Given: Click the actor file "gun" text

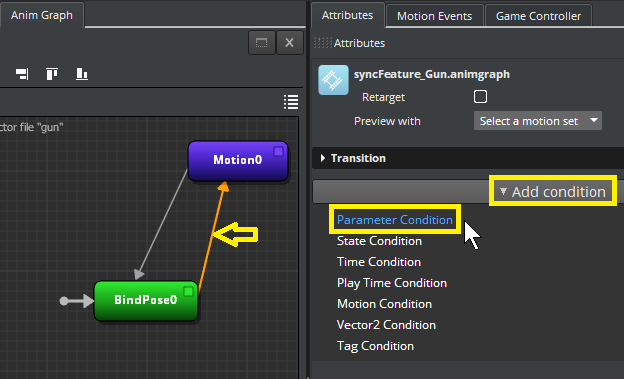Looking at the screenshot, I should pos(31,127).
